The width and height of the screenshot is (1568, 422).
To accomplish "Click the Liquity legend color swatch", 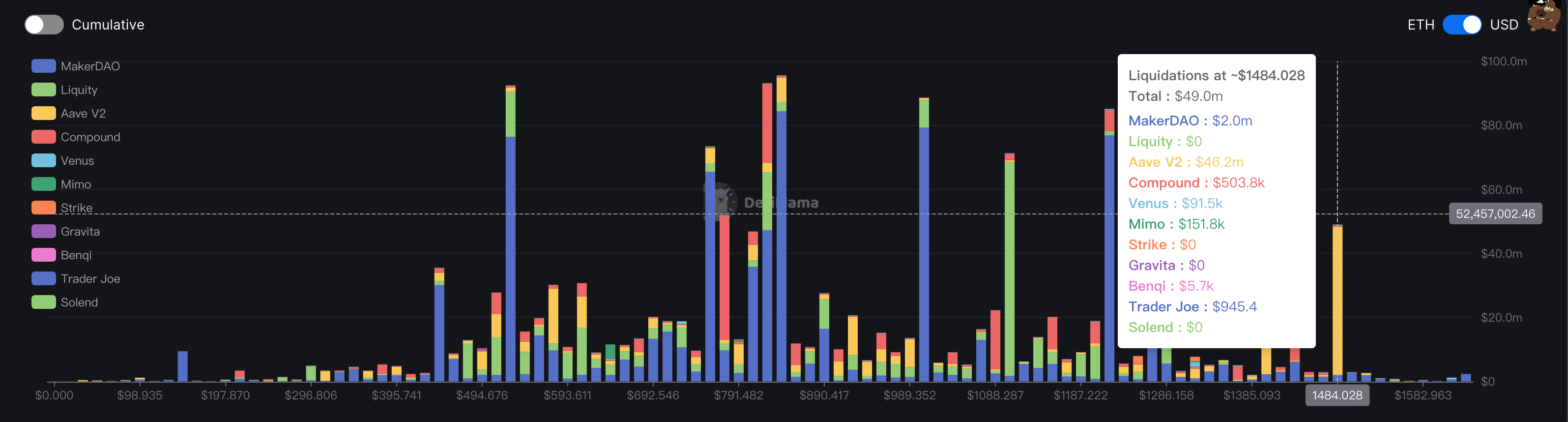I will 44,90.
